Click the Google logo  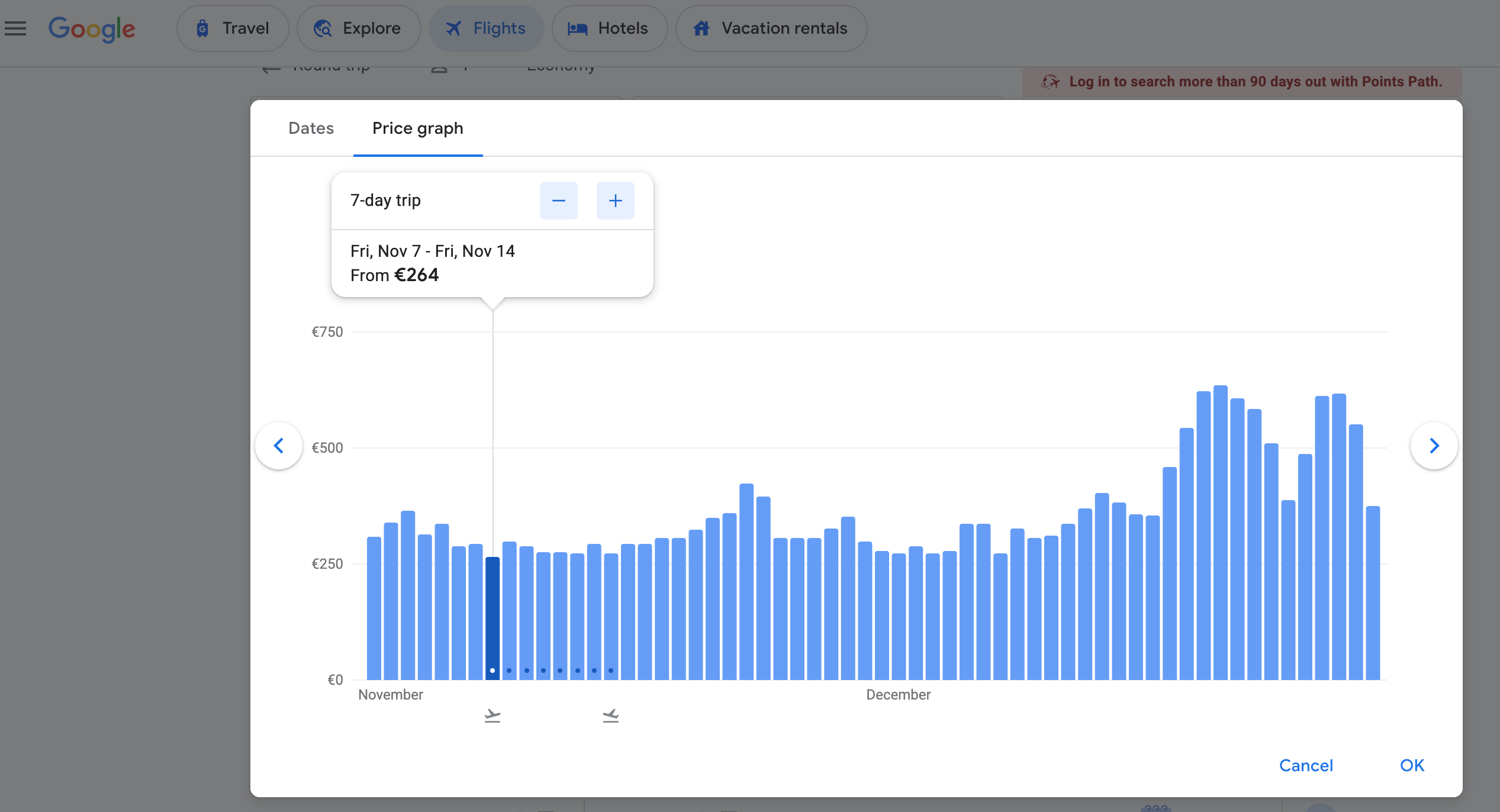tap(92, 29)
